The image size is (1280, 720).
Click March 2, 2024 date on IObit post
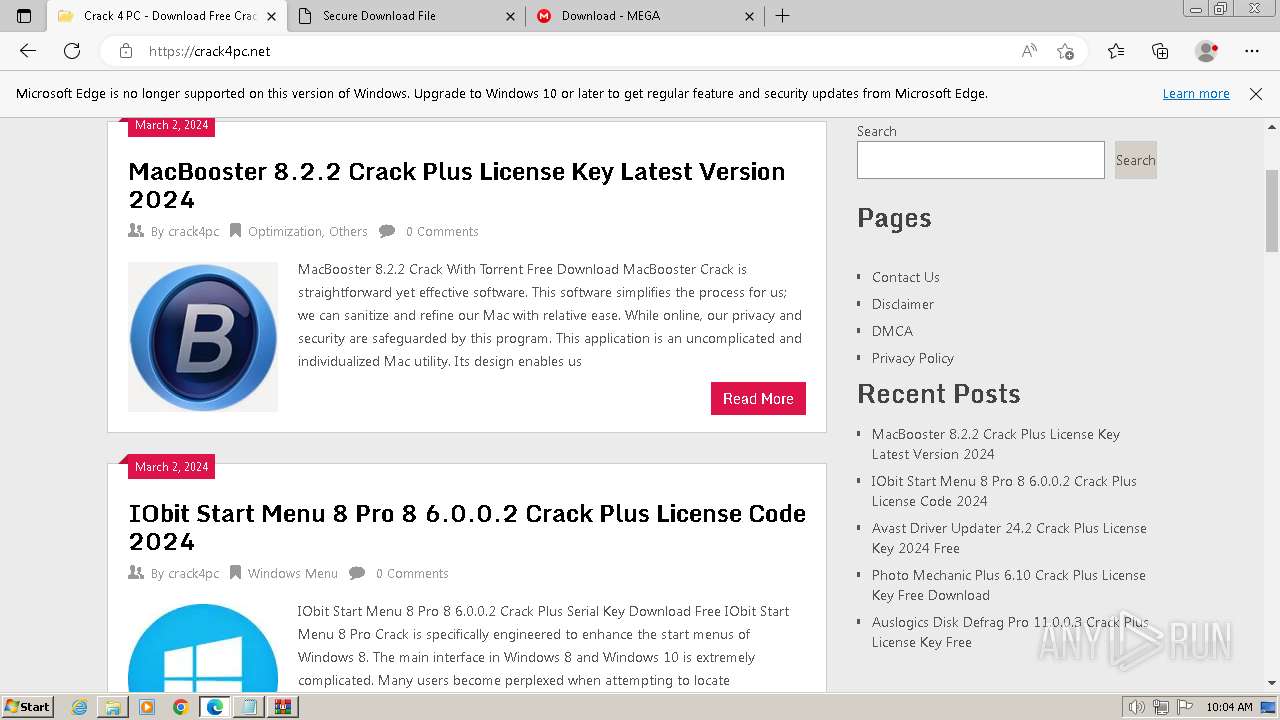171,467
